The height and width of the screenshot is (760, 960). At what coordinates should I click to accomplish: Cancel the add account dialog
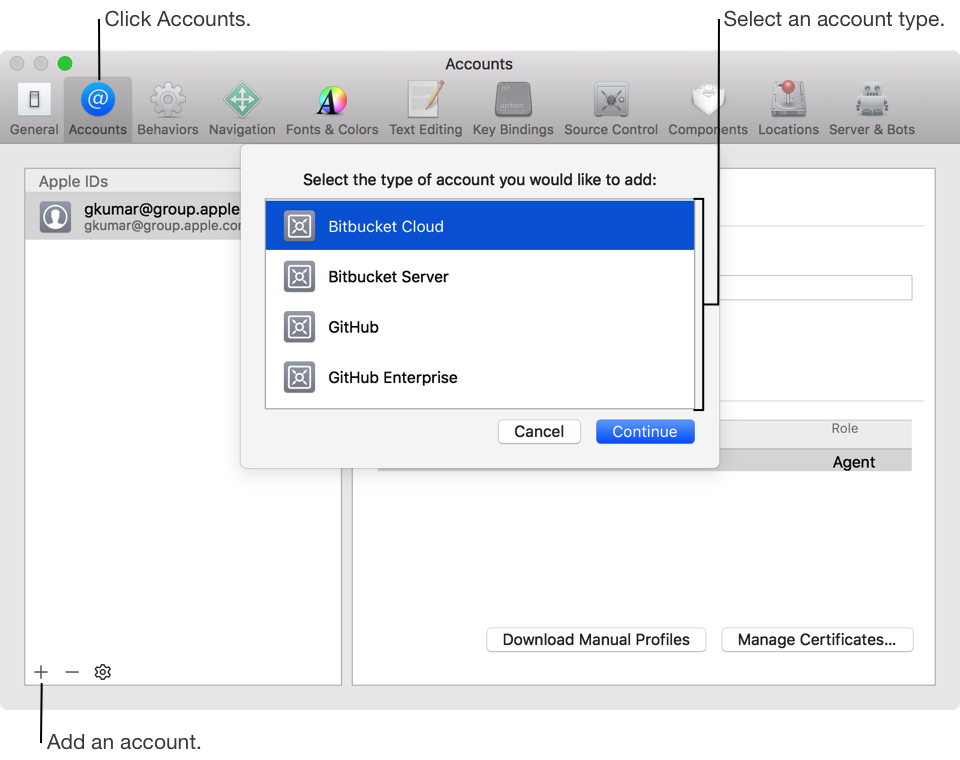(539, 431)
